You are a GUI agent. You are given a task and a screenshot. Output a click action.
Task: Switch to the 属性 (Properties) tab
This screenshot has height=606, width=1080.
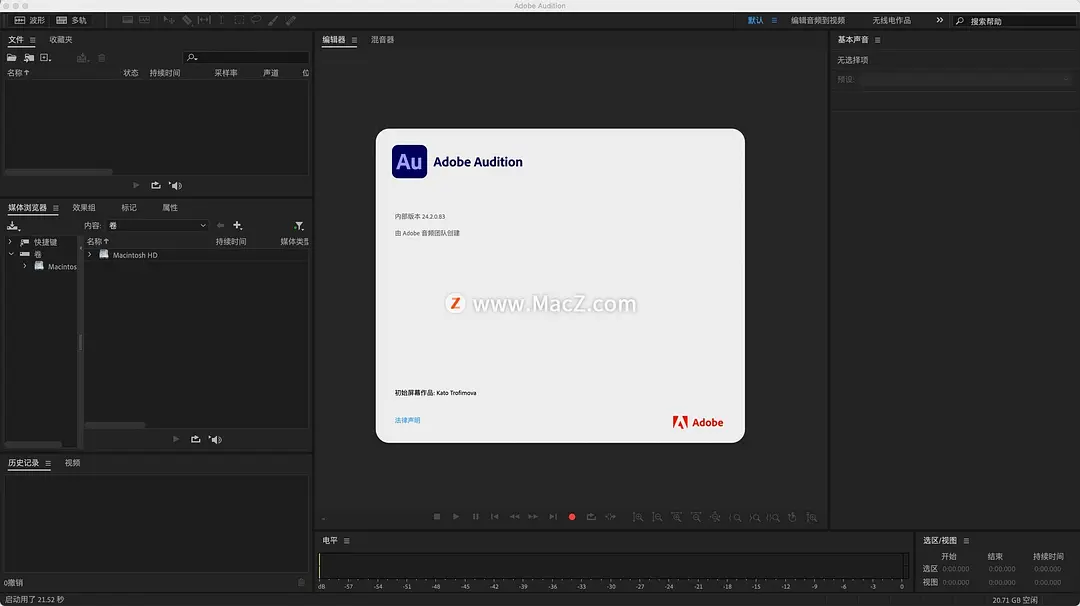click(x=169, y=207)
